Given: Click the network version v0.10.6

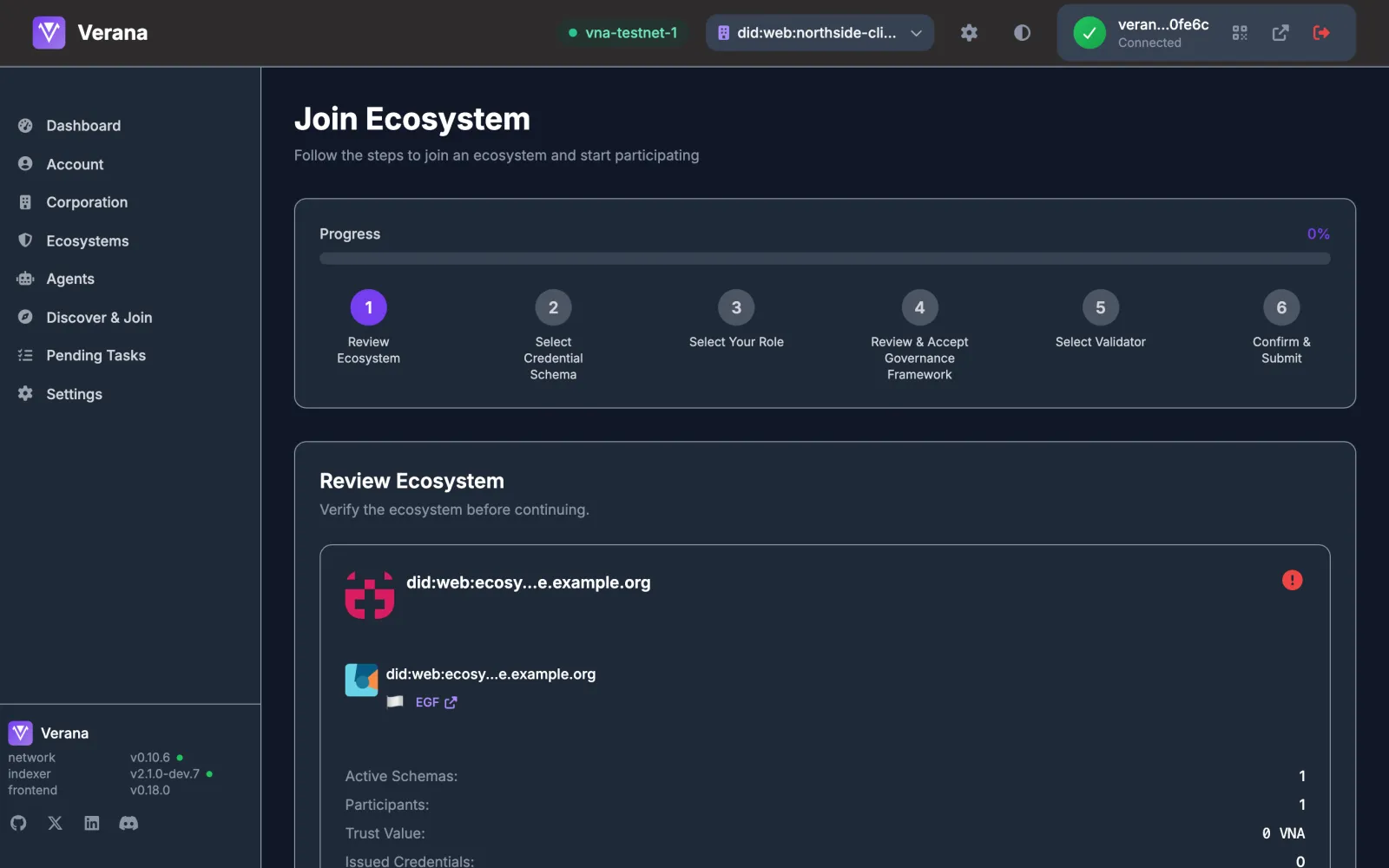Looking at the screenshot, I should (150, 757).
